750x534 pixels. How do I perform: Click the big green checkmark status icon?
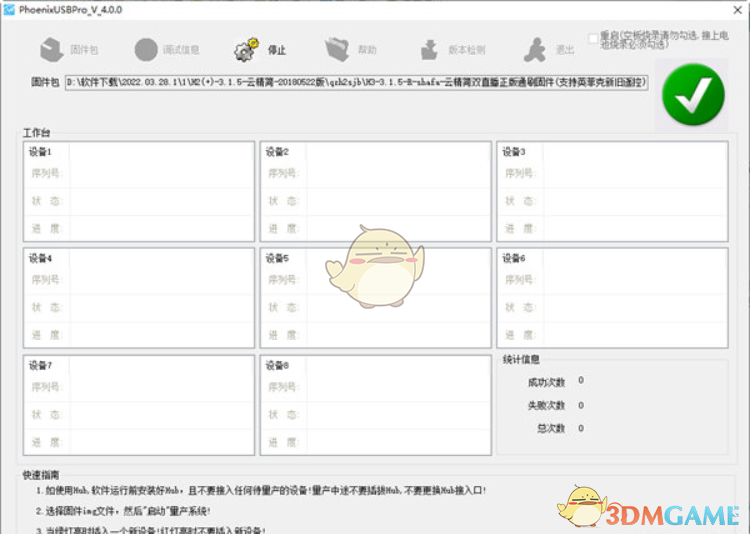(x=693, y=95)
